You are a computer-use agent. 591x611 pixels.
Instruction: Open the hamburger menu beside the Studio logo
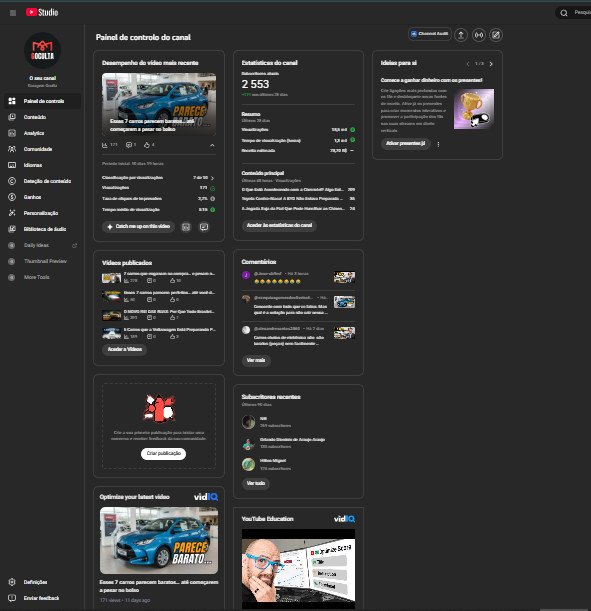pyautogui.click(x=13, y=13)
